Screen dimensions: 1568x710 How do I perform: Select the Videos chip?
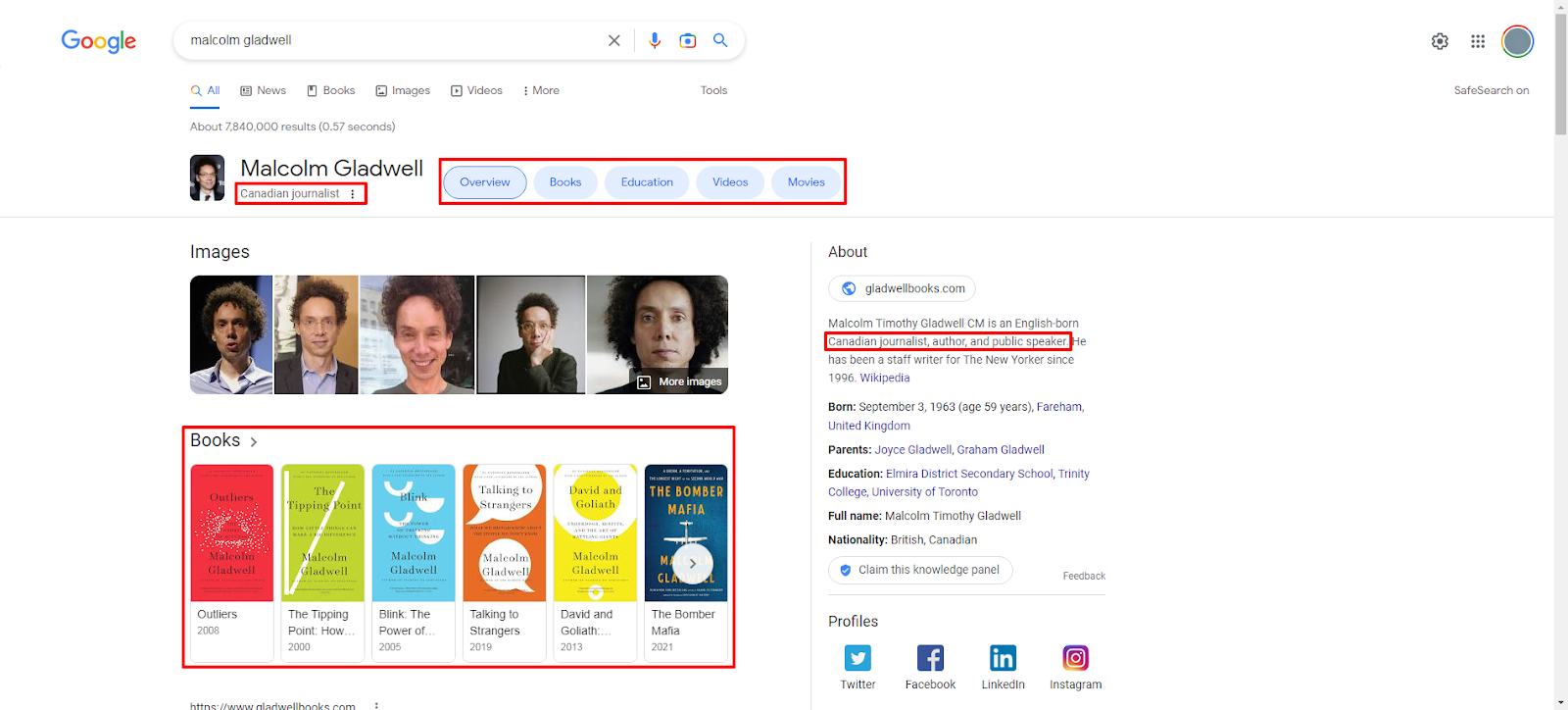[730, 182]
